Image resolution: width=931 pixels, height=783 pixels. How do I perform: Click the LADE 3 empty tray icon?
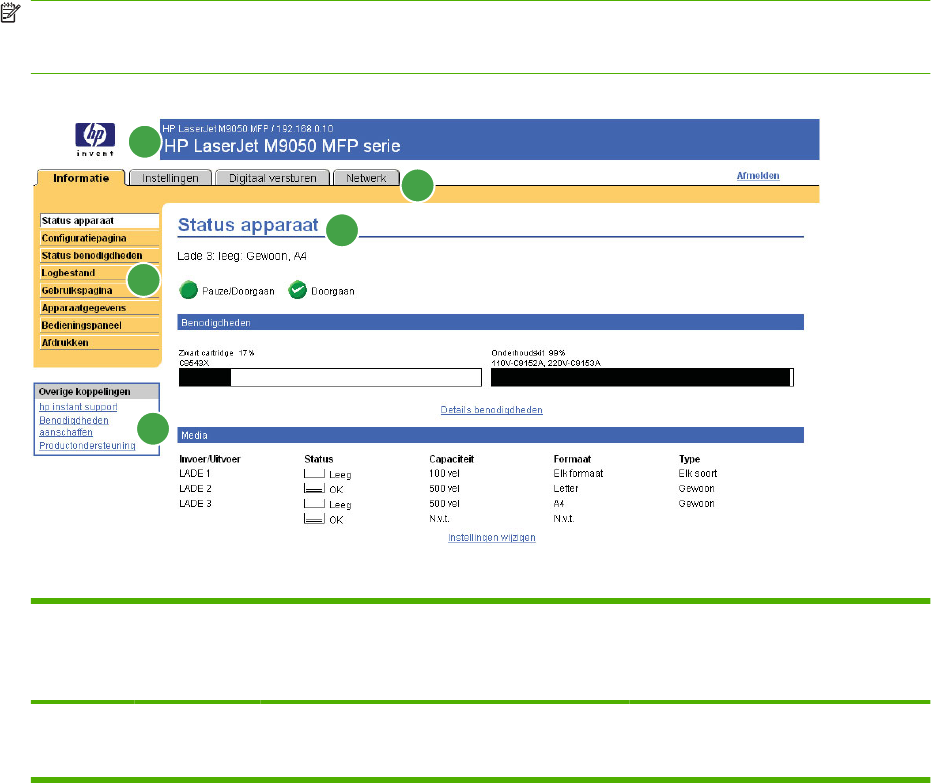(314, 503)
